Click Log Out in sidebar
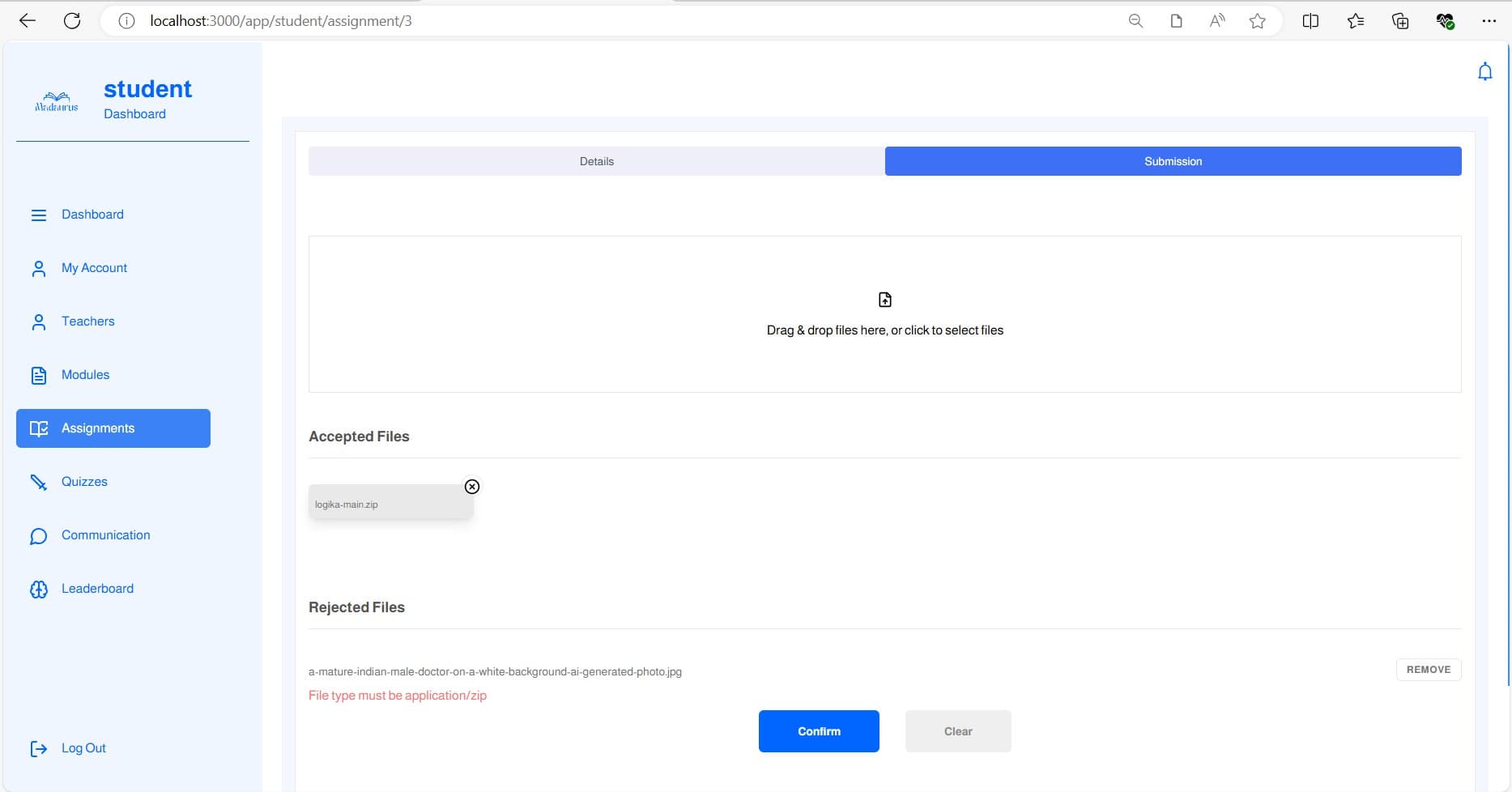The width and height of the screenshot is (1512, 792). 83,748
